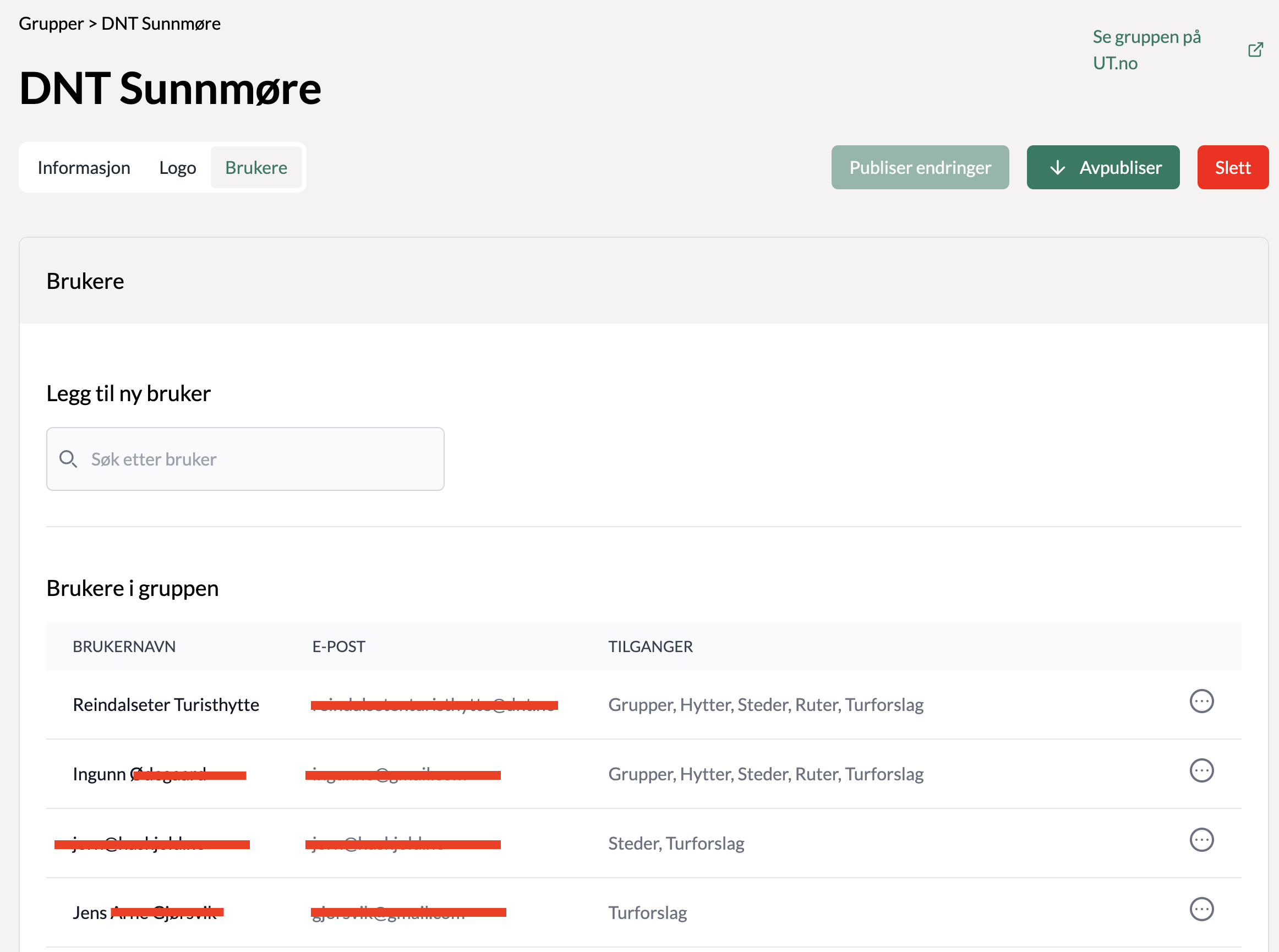Open options menu for Ingunn's row
The image size is (1279, 952).
(1201, 770)
